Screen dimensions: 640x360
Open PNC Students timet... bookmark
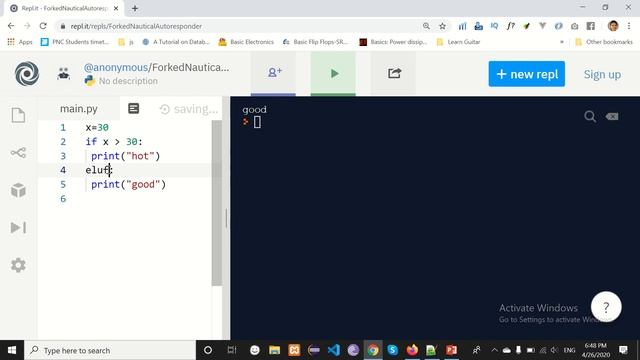[x=75, y=42]
